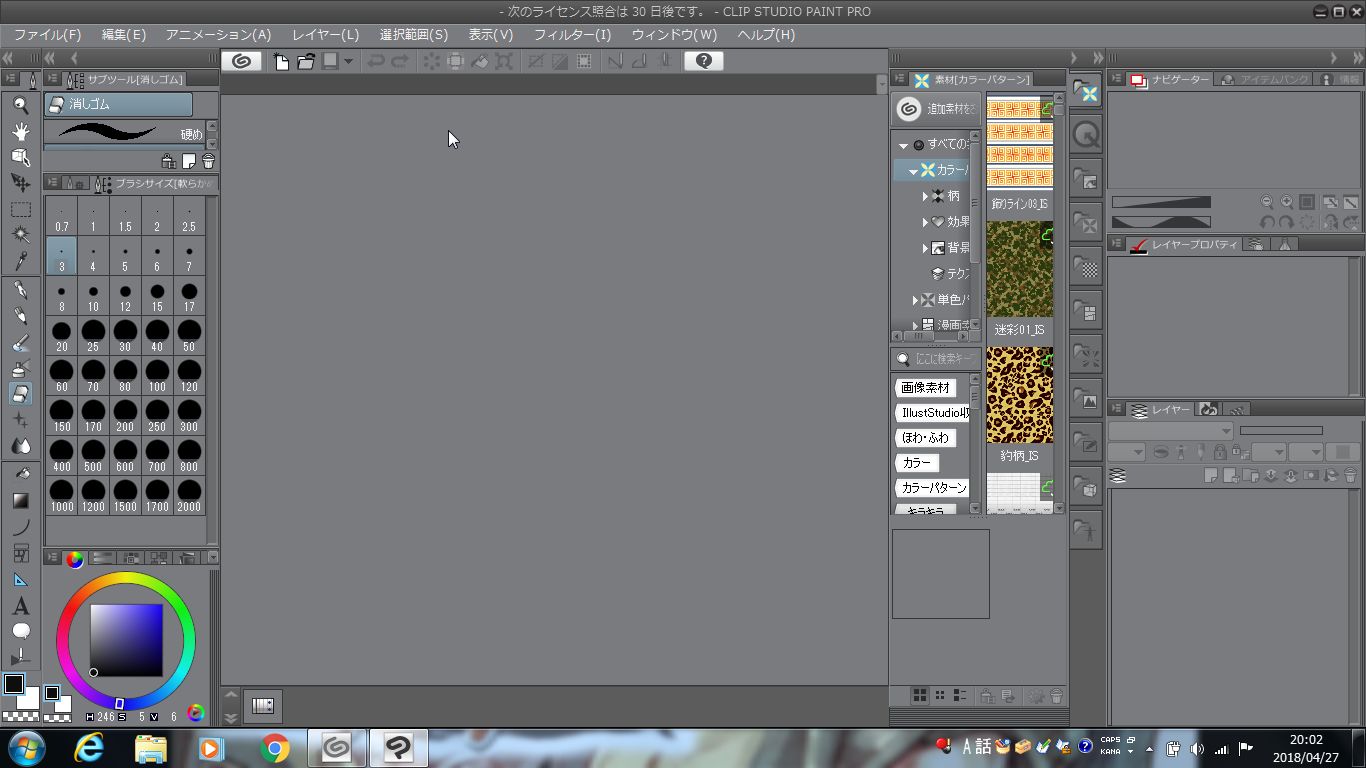Open the レイヤー(L) menu
Viewport: 1366px width, 768px height.
325,35
